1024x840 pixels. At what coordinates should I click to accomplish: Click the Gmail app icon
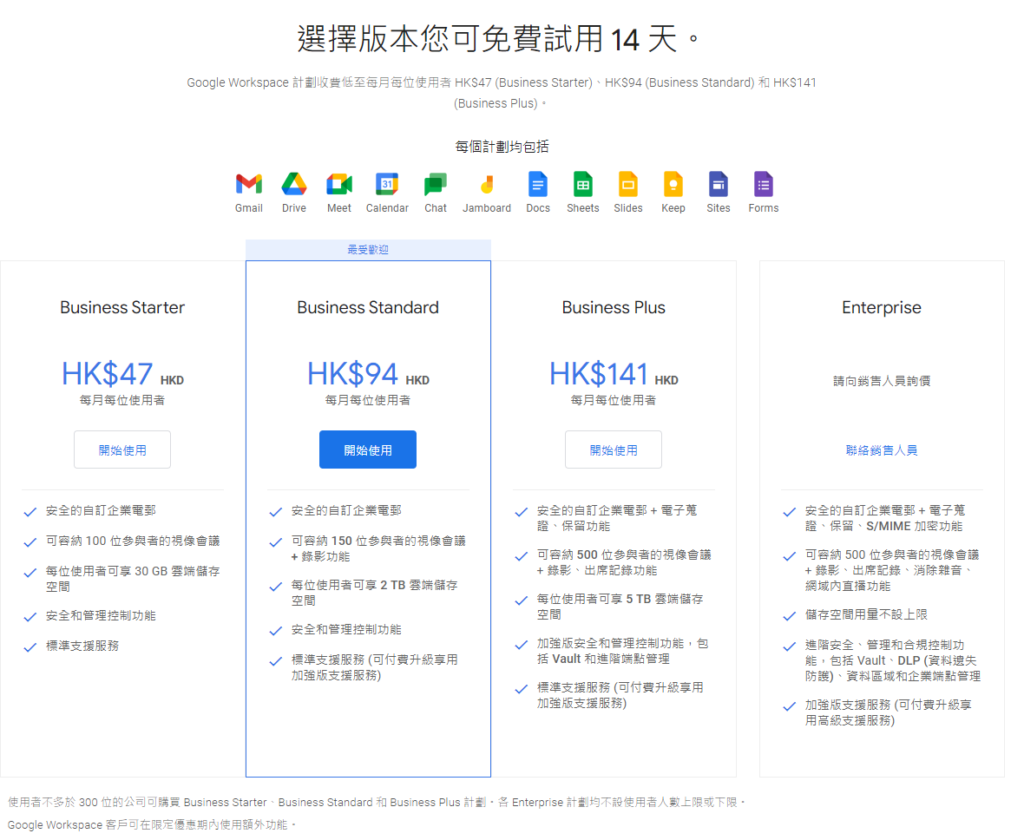point(249,184)
